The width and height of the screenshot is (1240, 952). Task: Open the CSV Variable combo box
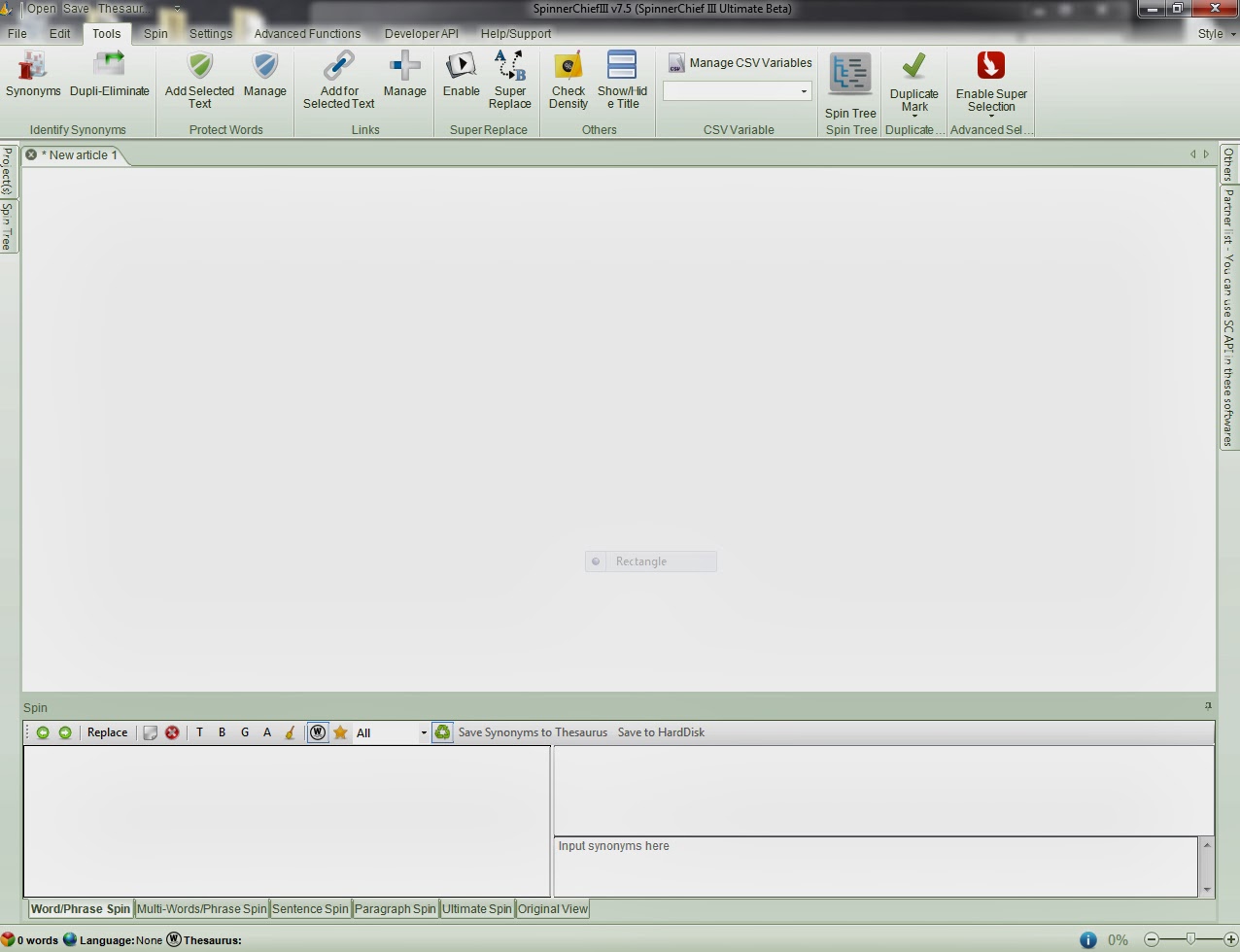tap(738, 91)
